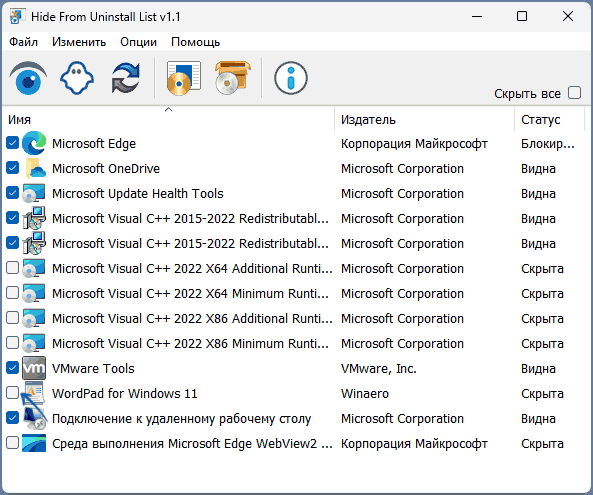593x495 pixels.
Task: Click icon of Visual C++ 2022 X86 Additional Runtime
Action: [x=34, y=318]
